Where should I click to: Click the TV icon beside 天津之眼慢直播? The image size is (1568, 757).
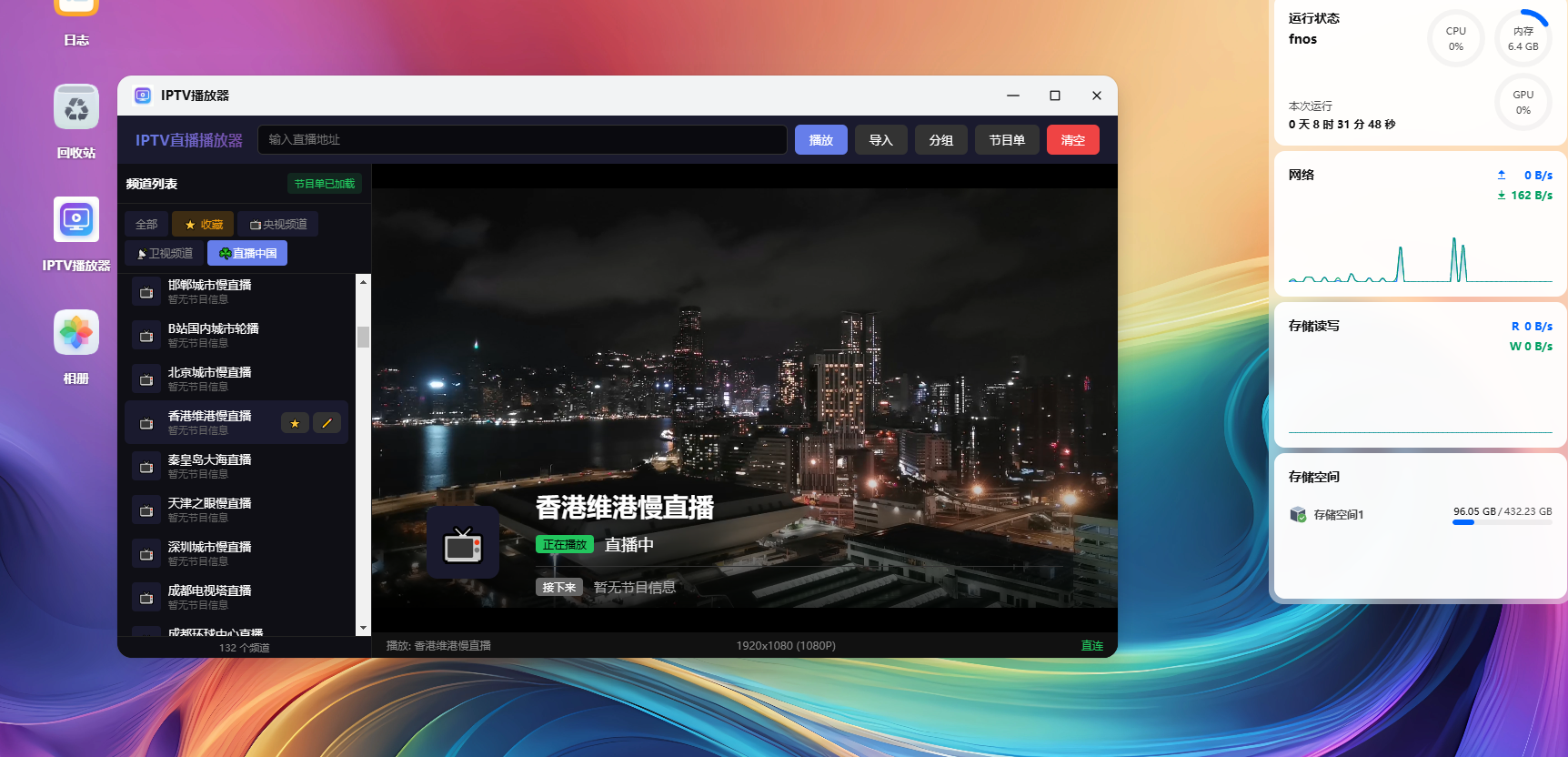pos(146,510)
